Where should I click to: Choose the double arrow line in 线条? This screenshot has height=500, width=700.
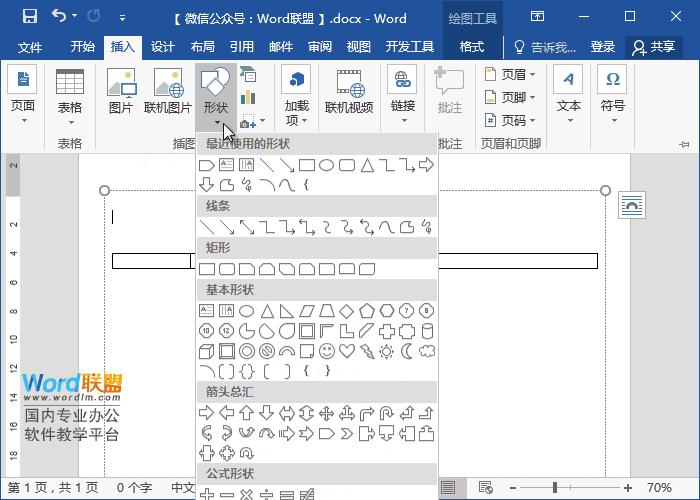click(x=246, y=227)
